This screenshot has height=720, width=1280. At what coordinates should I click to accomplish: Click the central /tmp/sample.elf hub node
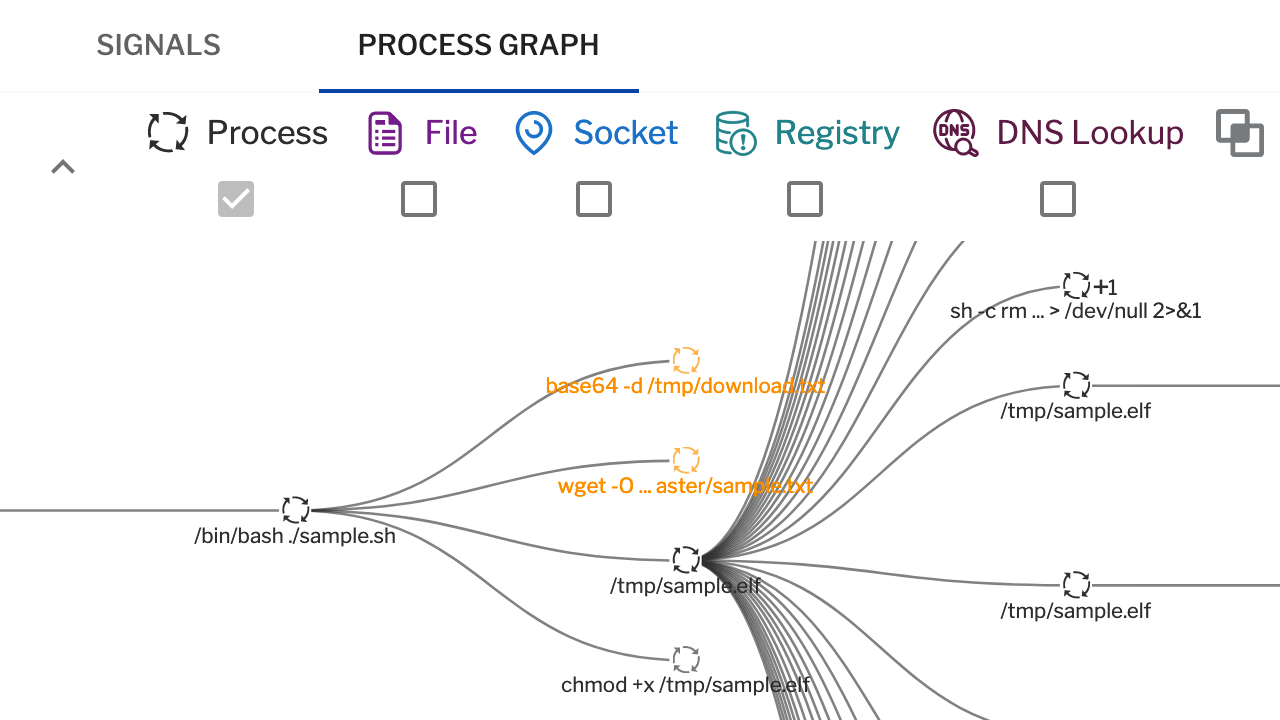point(685,560)
